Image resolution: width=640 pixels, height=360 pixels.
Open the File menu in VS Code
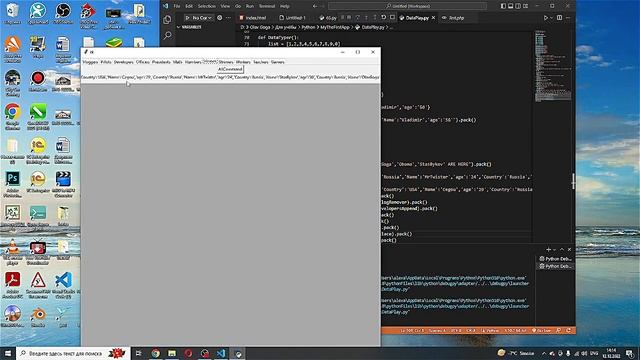pos(177,6)
